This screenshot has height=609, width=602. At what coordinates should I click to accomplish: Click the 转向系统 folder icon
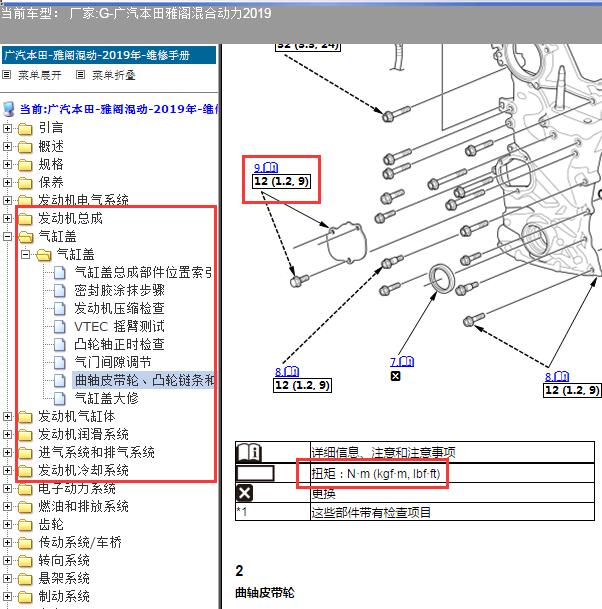(x=25, y=561)
